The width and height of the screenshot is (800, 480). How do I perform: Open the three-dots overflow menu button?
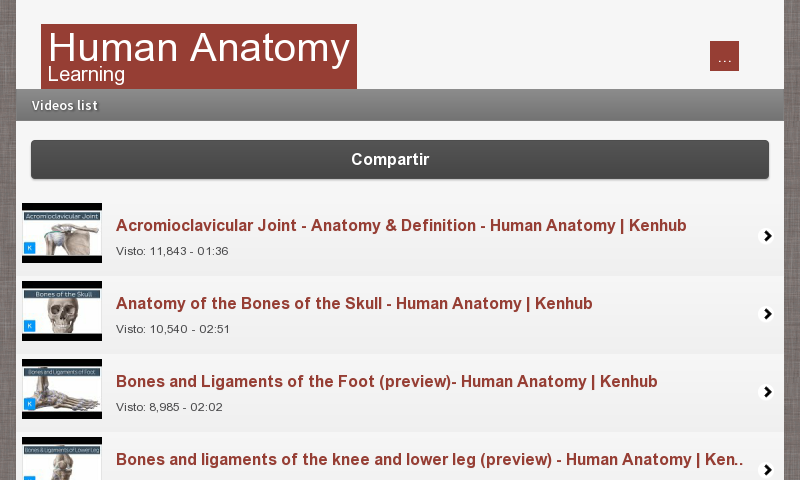pos(724,56)
